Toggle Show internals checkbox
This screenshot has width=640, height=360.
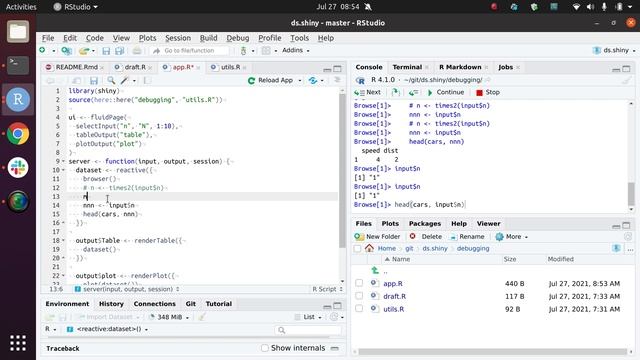[x=265, y=348]
